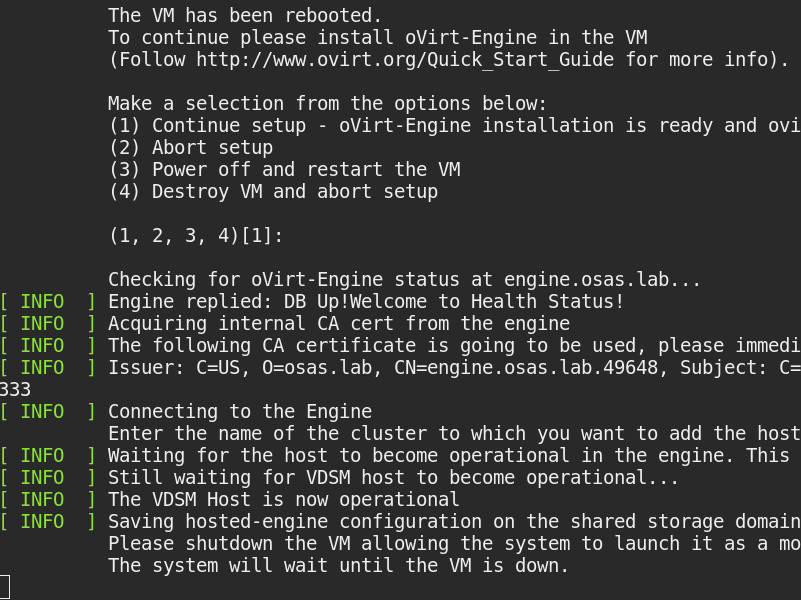The image size is (801, 600).
Task: Click the terminal cursor block at bottom
Action: pyautogui.click(x=4, y=587)
